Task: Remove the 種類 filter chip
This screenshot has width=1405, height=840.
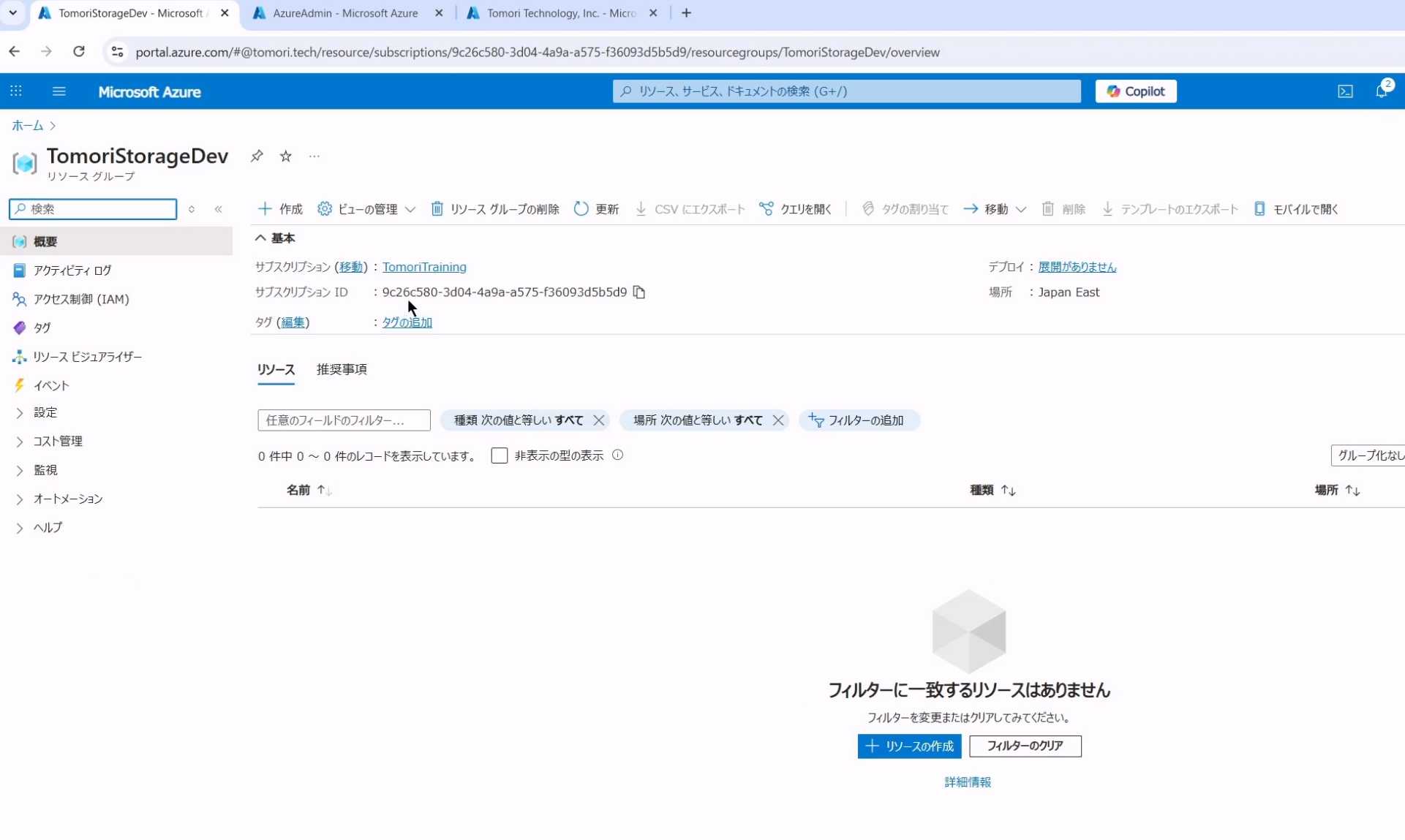Action: pos(599,420)
